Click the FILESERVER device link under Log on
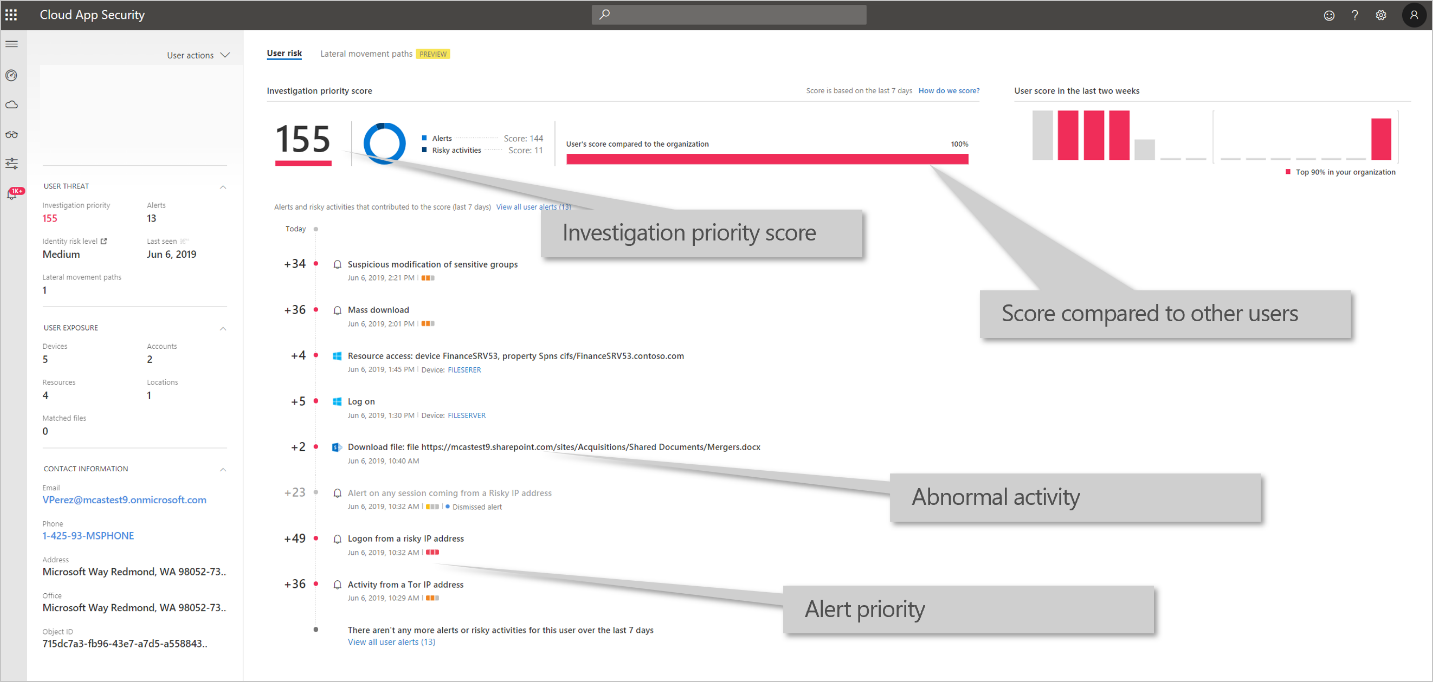Viewport: 1433px width, 682px height. (x=467, y=416)
